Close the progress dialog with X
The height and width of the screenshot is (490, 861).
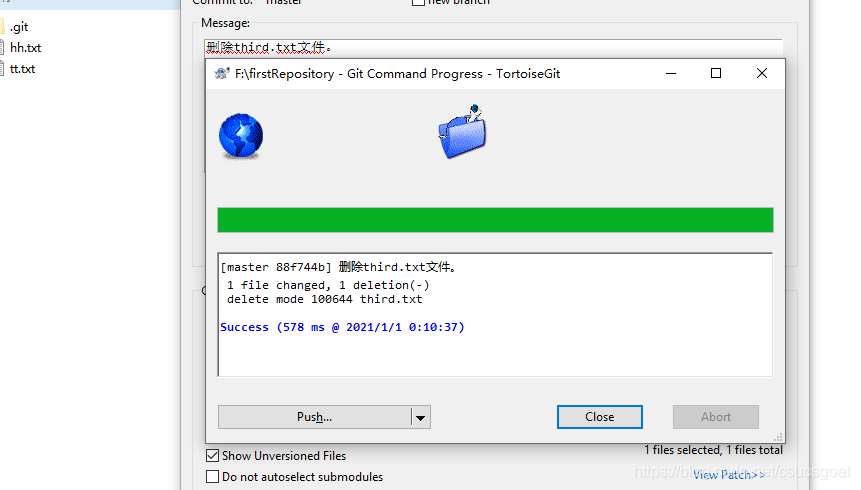point(762,73)
